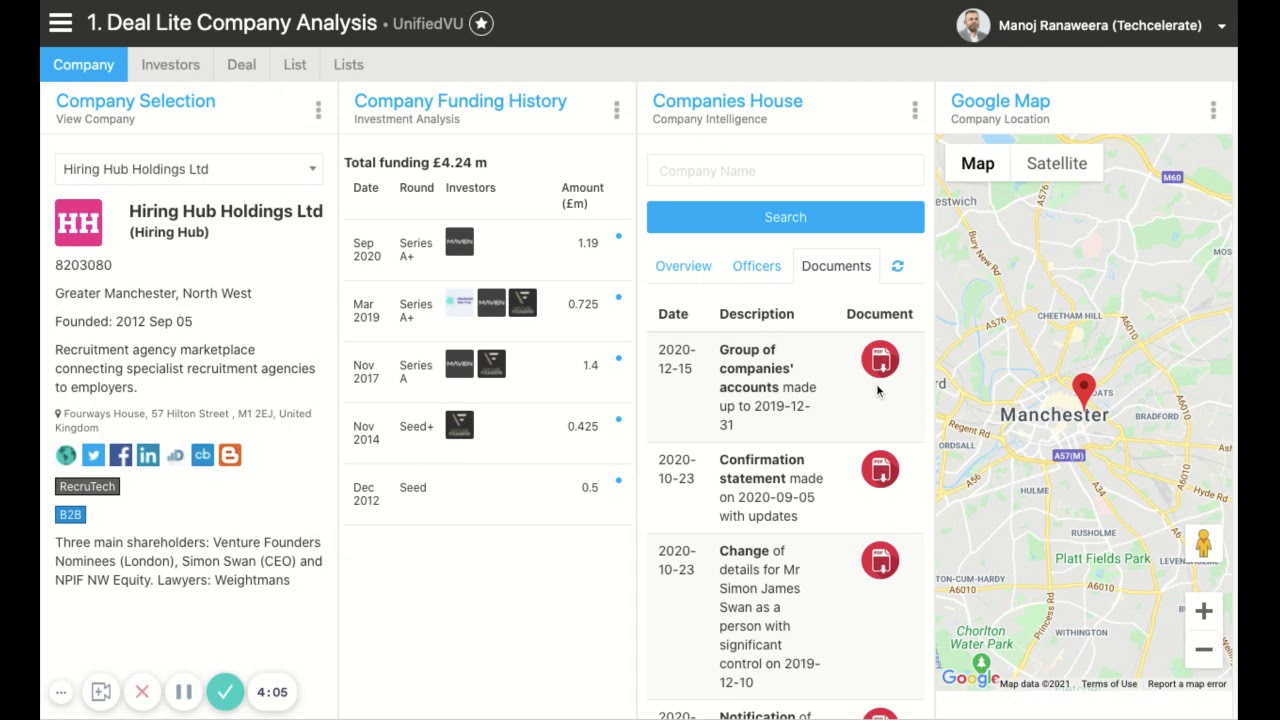Open Street View pegman on map
Viewport: 1280px width, 720px height.
(x=1203, y=543)
